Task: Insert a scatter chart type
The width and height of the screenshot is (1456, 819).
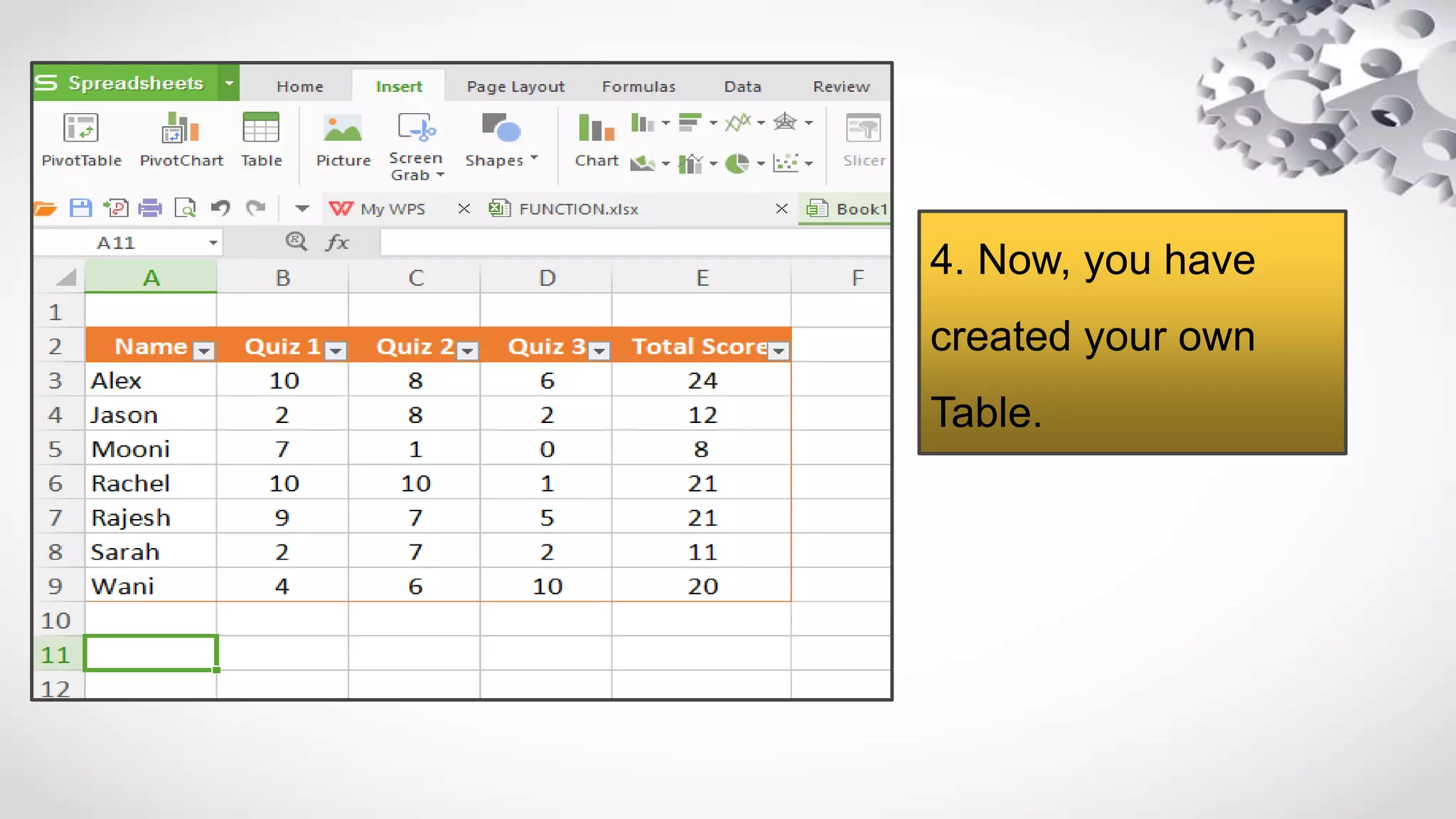Action: click(x=786, y=164)
